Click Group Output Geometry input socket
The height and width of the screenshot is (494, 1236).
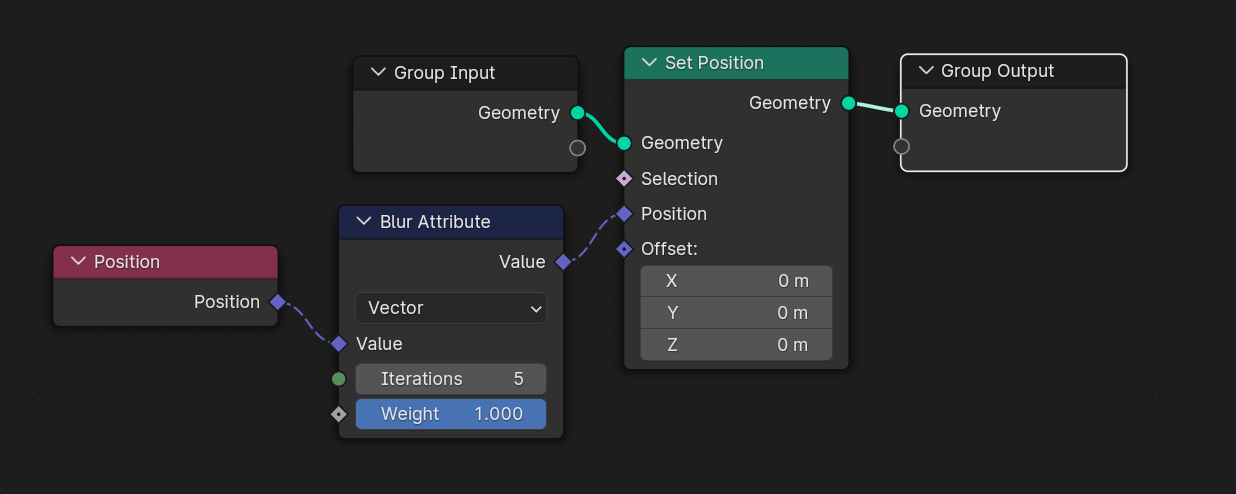[x=901, y=111]
